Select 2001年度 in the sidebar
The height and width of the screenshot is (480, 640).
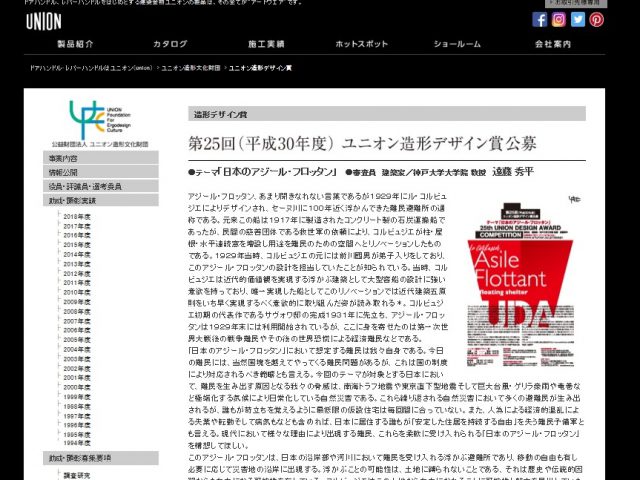coord(77,378)
